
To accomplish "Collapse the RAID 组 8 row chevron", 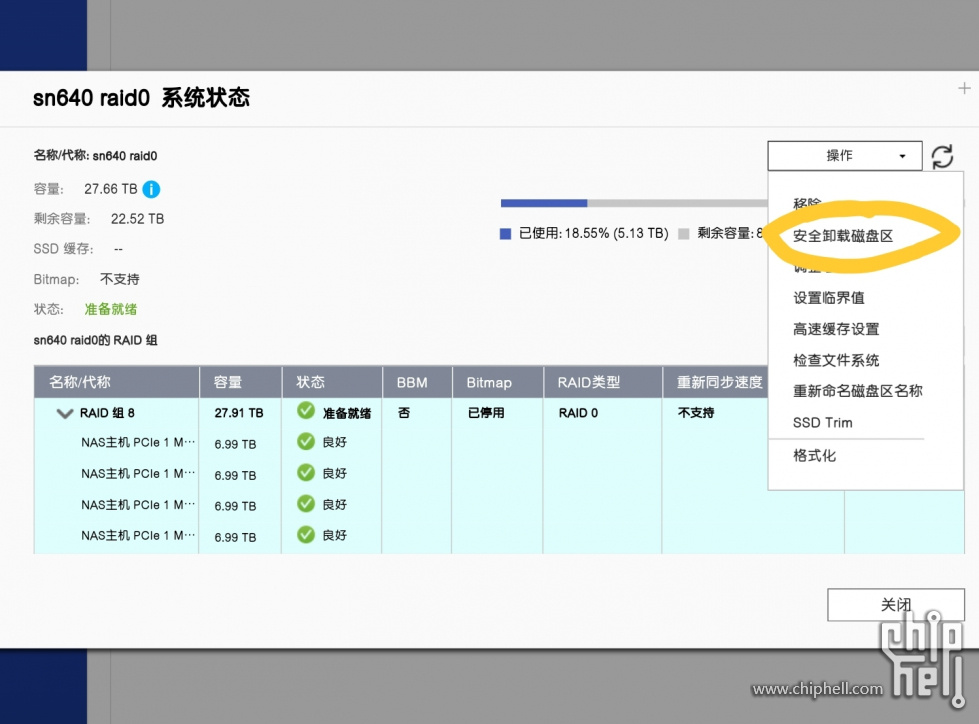I will [x=64, y=413].
